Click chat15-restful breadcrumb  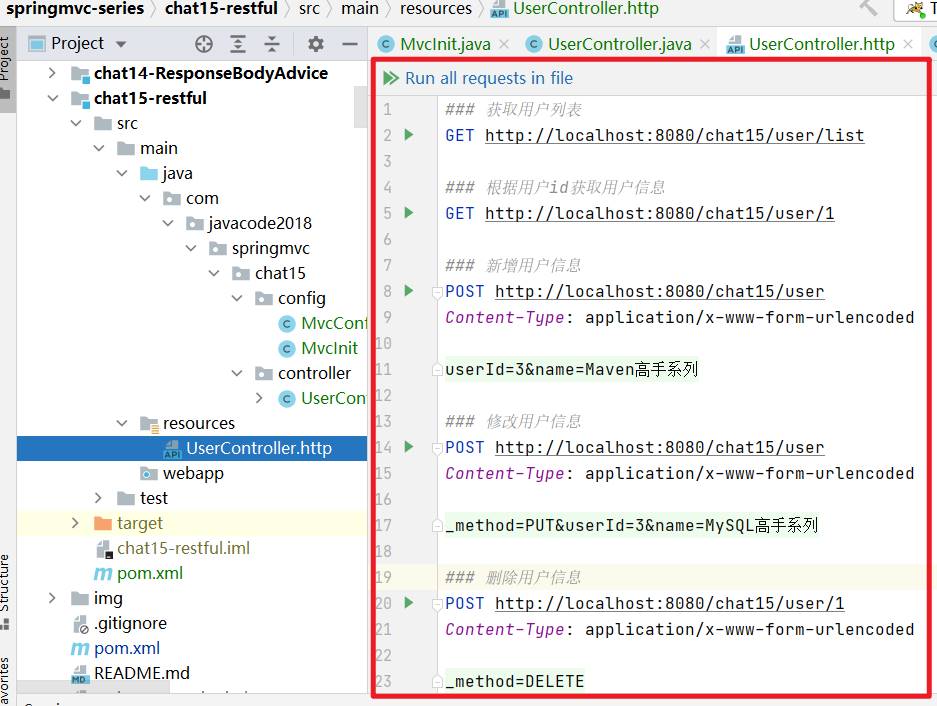click(x=221, y=8)
